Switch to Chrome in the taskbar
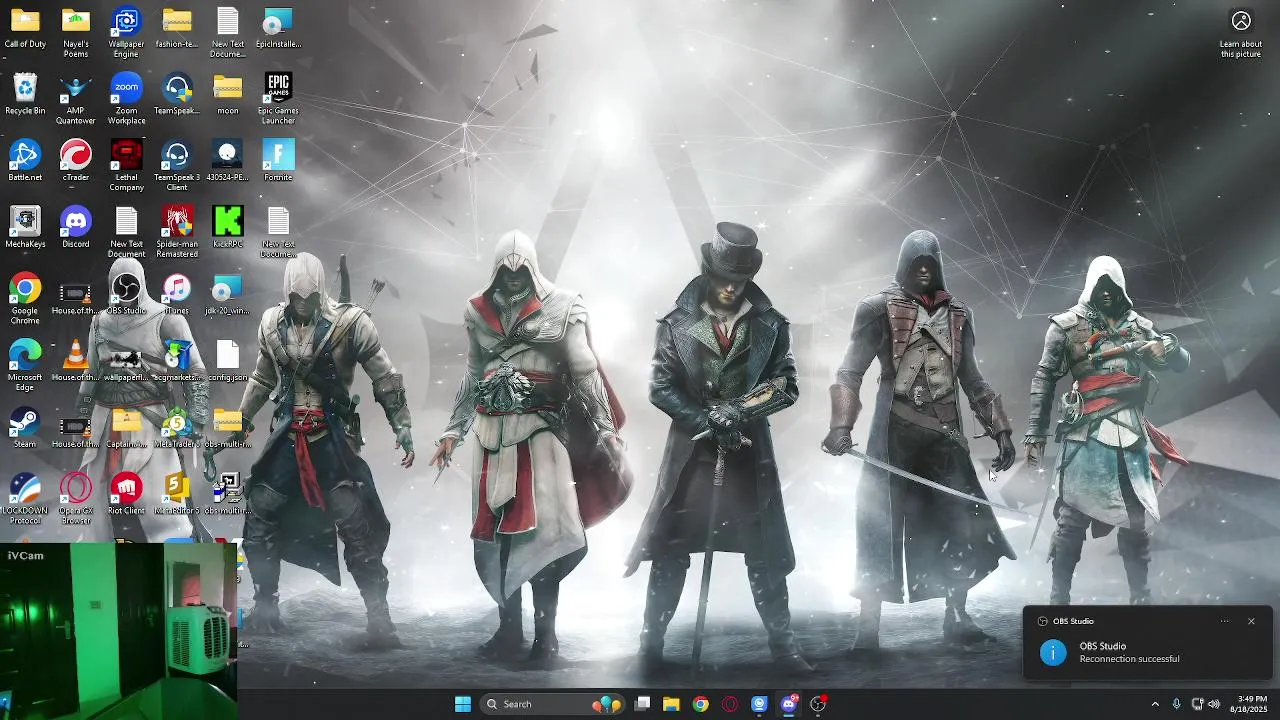The image size is (1280, 720). pos(701,704)
